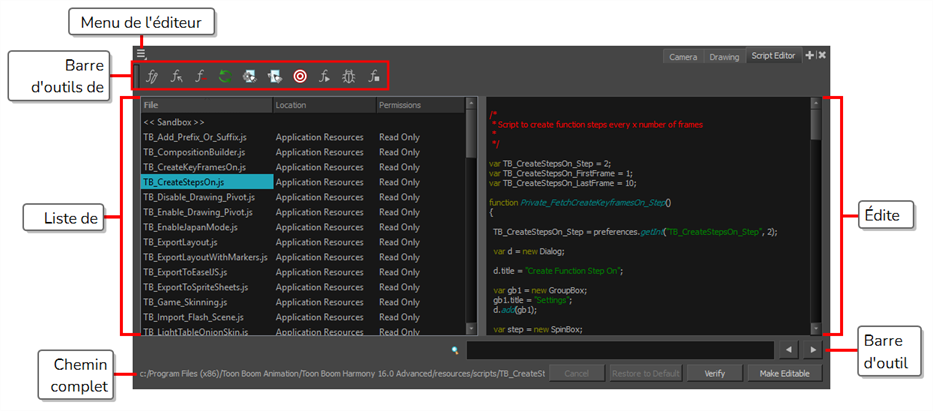Click the file list vertical scrollbar thumb

click(x=471, y=133)
